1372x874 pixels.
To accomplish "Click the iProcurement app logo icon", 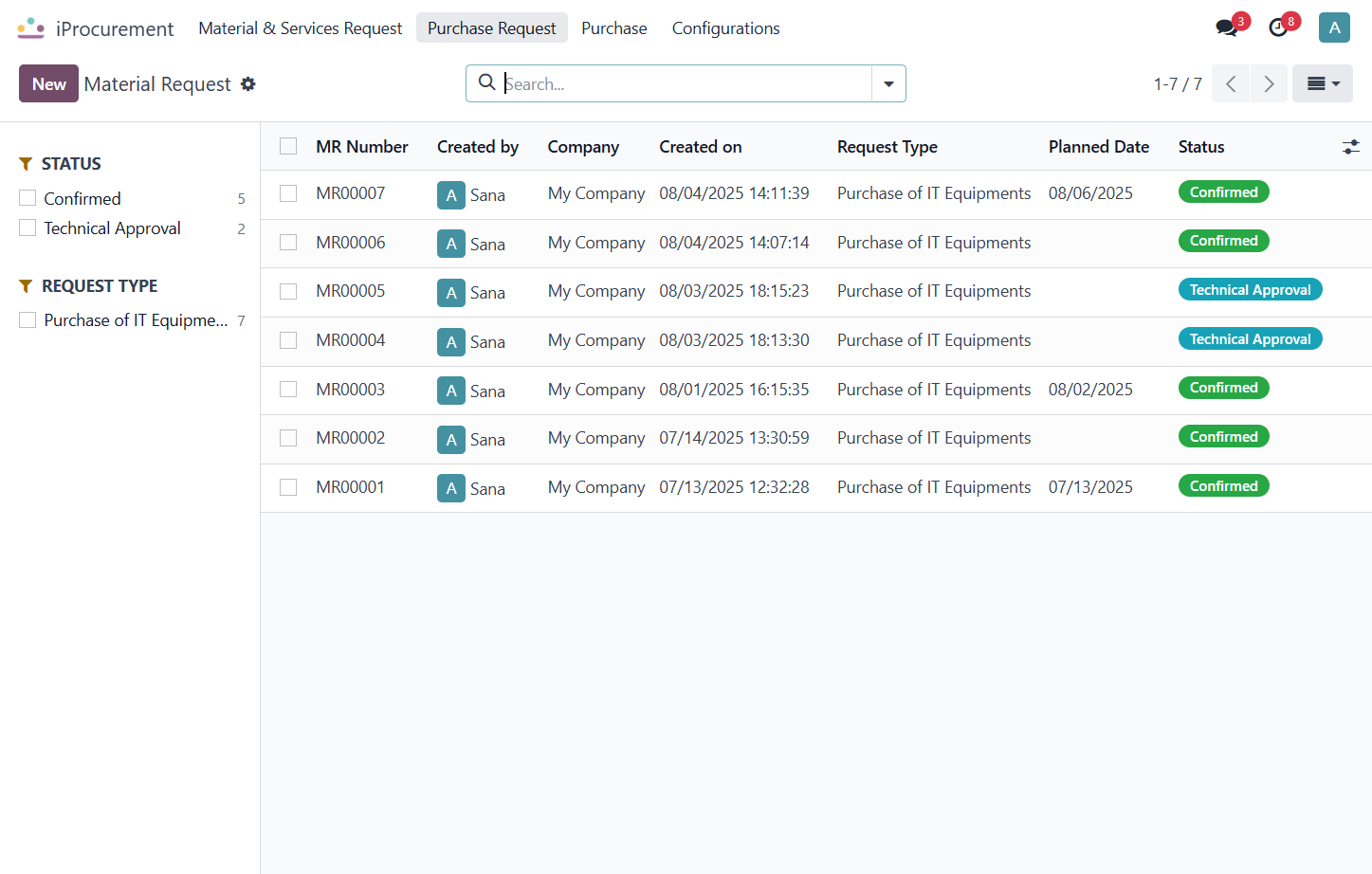I will point(31,28).
